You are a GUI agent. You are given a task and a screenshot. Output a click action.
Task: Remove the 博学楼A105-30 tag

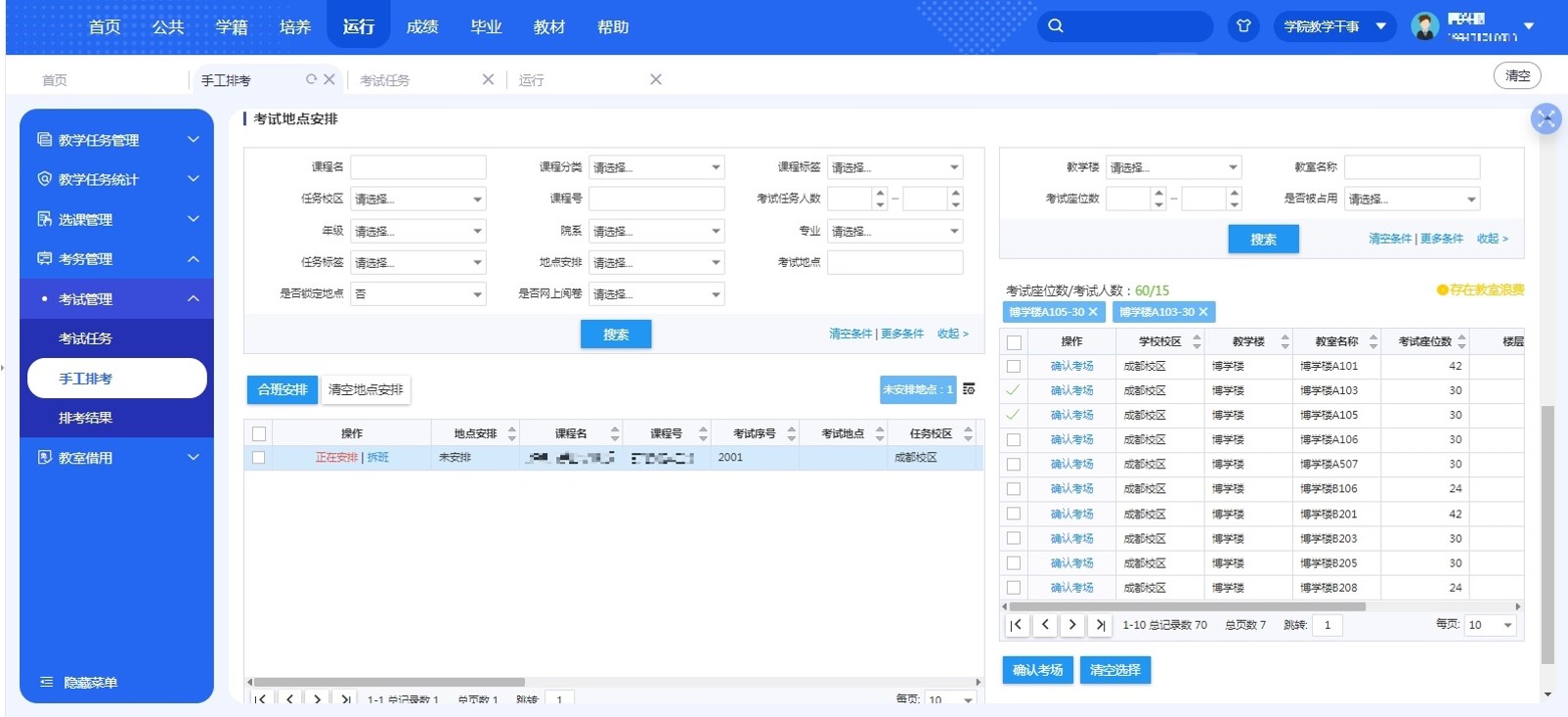click(x=1093, y=312)
